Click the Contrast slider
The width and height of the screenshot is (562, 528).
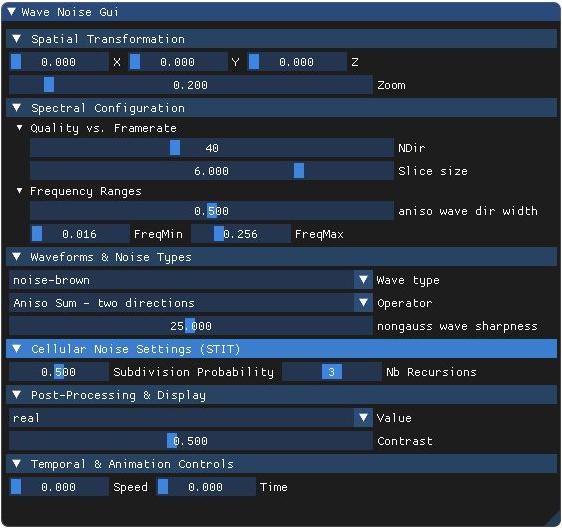pyautogui.click(x=191, y=441)
